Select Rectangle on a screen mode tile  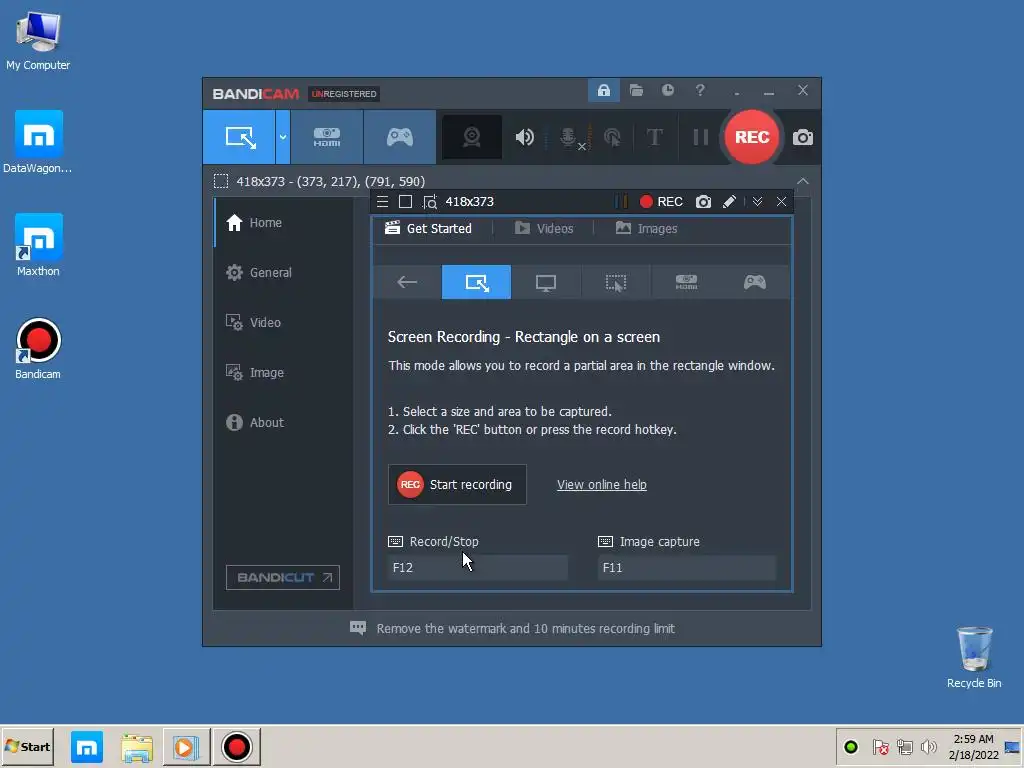[476, 282]
